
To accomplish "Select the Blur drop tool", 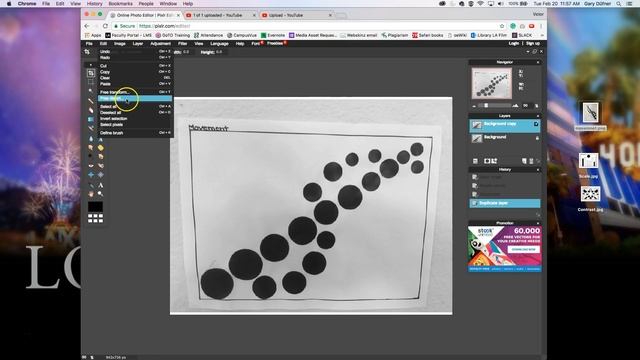I will click(91, 139).
